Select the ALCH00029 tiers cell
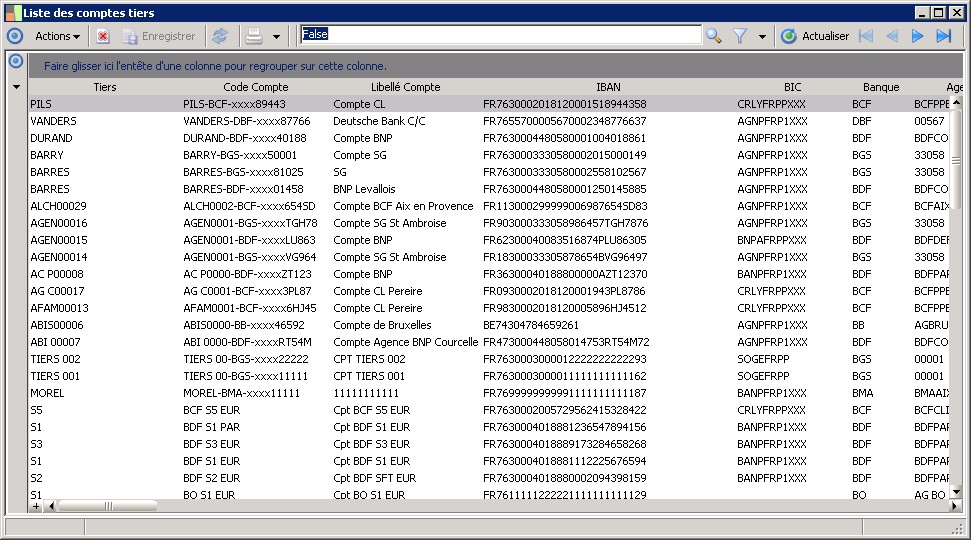Viewport: 971px width, 540px height. [x=58, y=206]
